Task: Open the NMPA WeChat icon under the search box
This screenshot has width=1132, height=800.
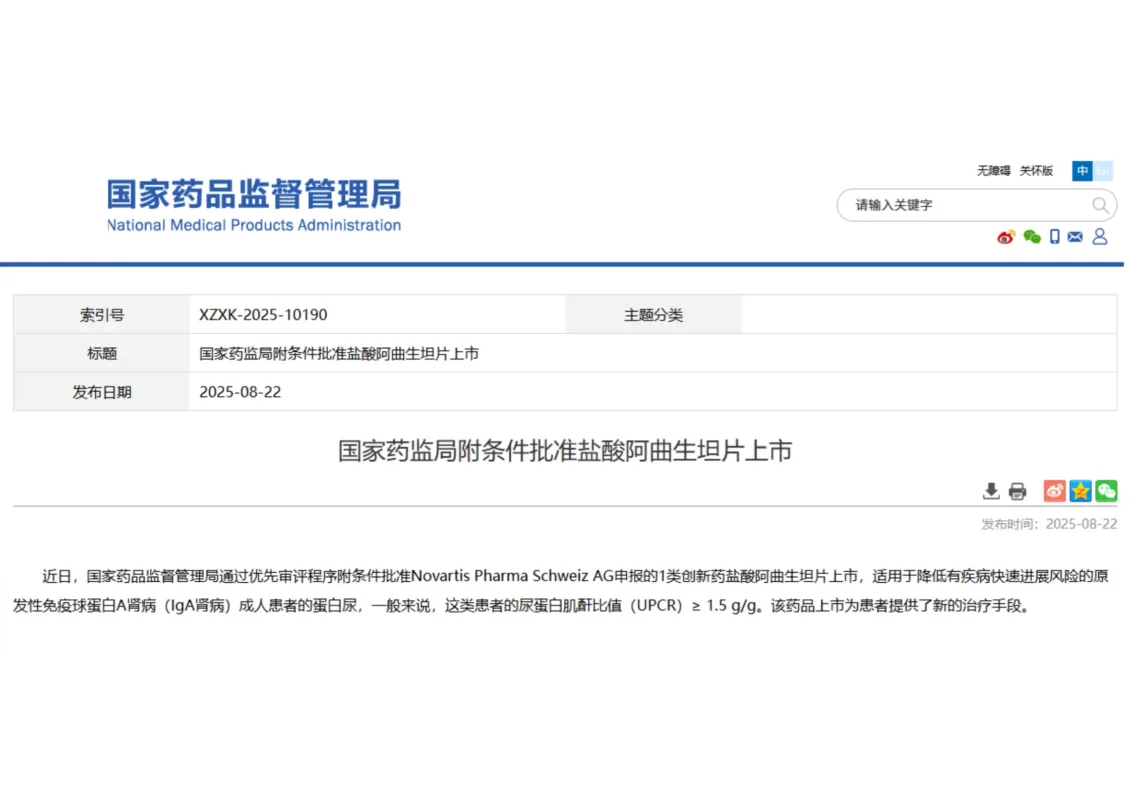Action: click(x=1031, y=237)
